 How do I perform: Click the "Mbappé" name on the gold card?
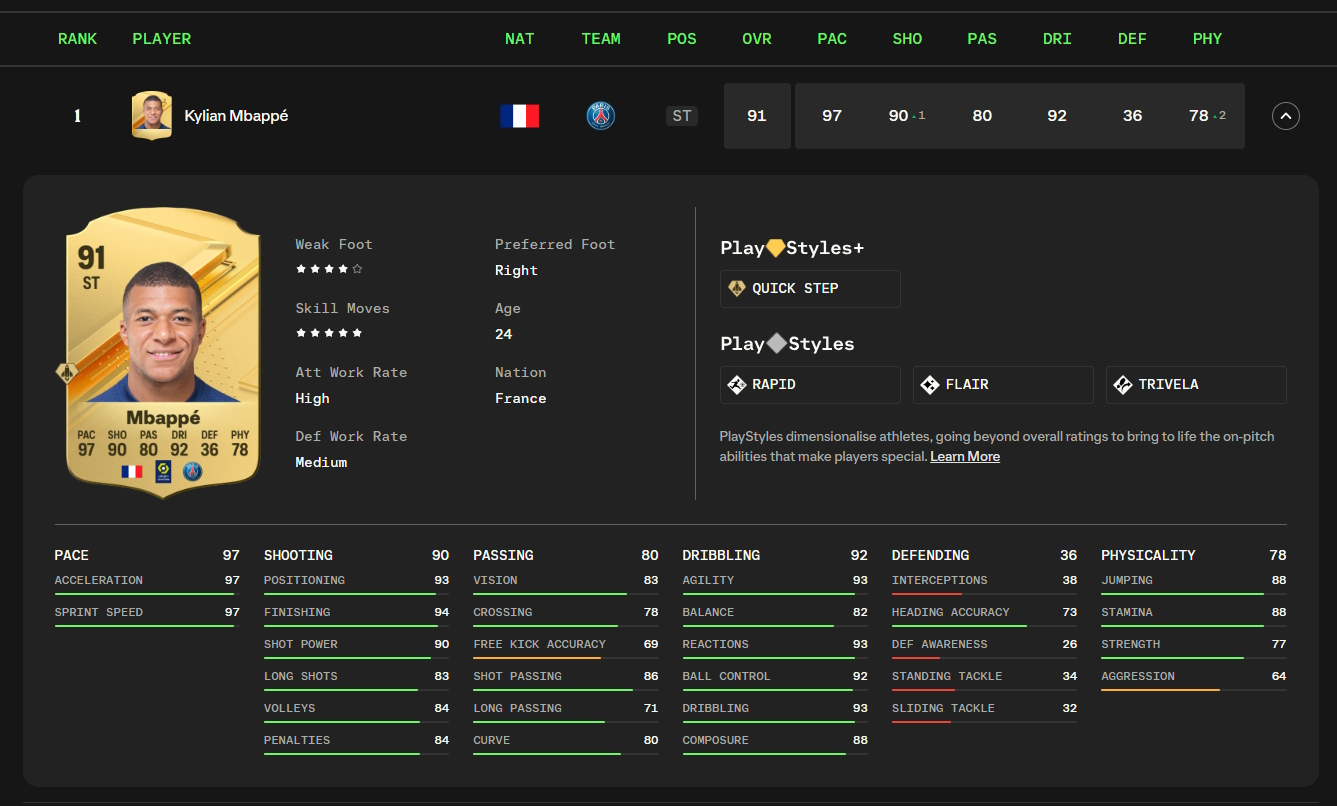[163, 417]
